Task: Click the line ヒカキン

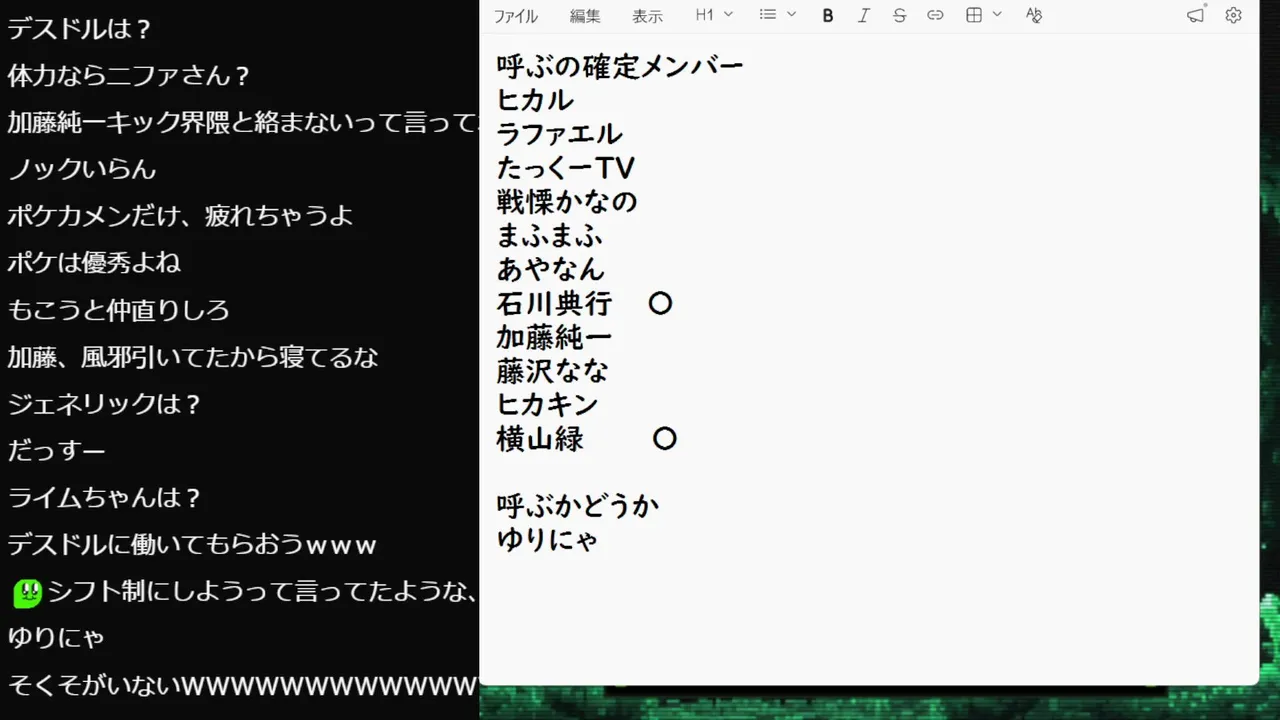Action: [x=547, y=404]
